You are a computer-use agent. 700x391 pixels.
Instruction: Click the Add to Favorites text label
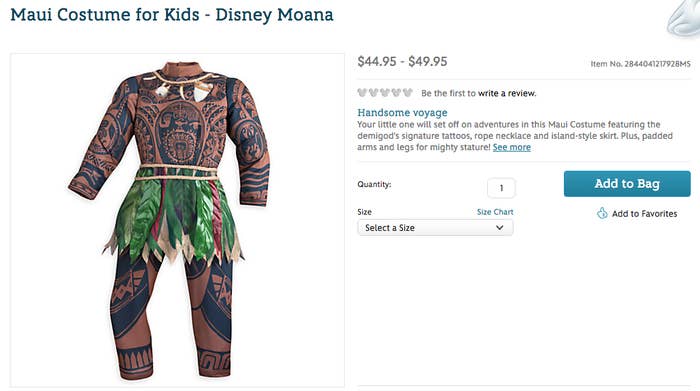[644, 214]
